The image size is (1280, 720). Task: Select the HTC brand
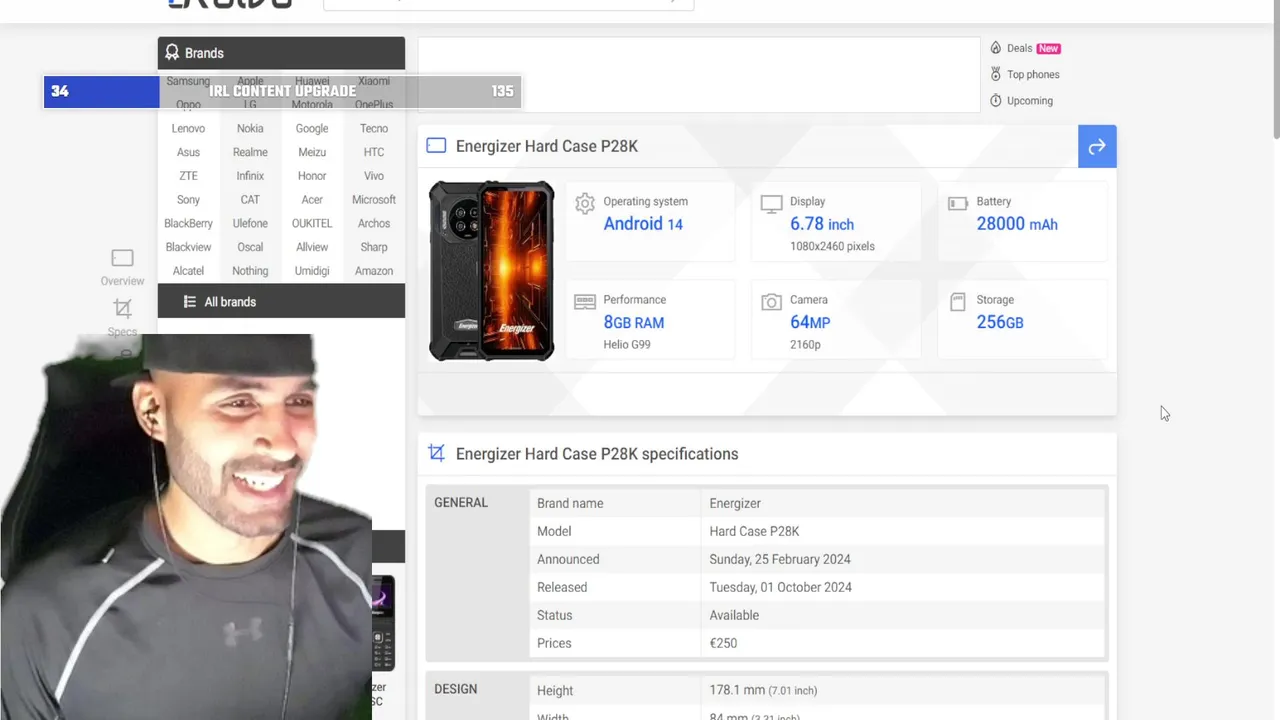tap(374, 152)
